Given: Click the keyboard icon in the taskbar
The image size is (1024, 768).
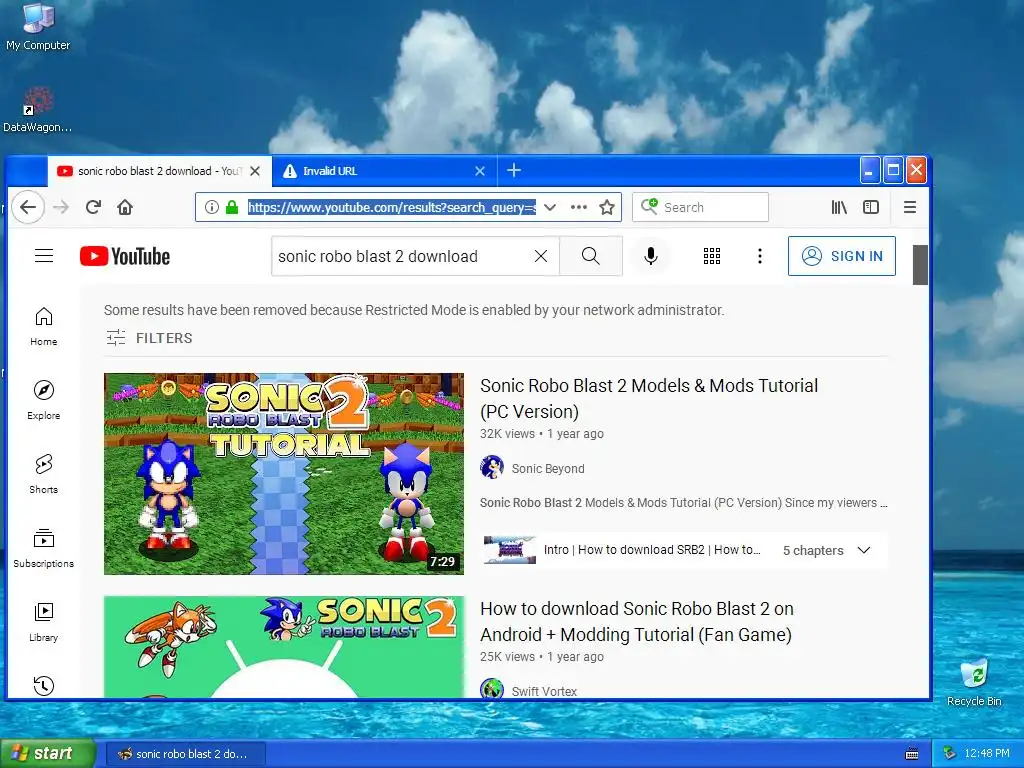Looking at the screenshot, I should click(912, 754).
